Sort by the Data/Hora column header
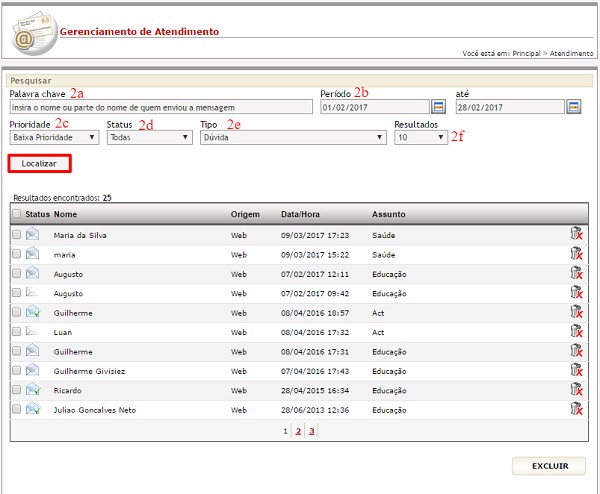Viewport: 600px width, 494px height. pos(300,214)
